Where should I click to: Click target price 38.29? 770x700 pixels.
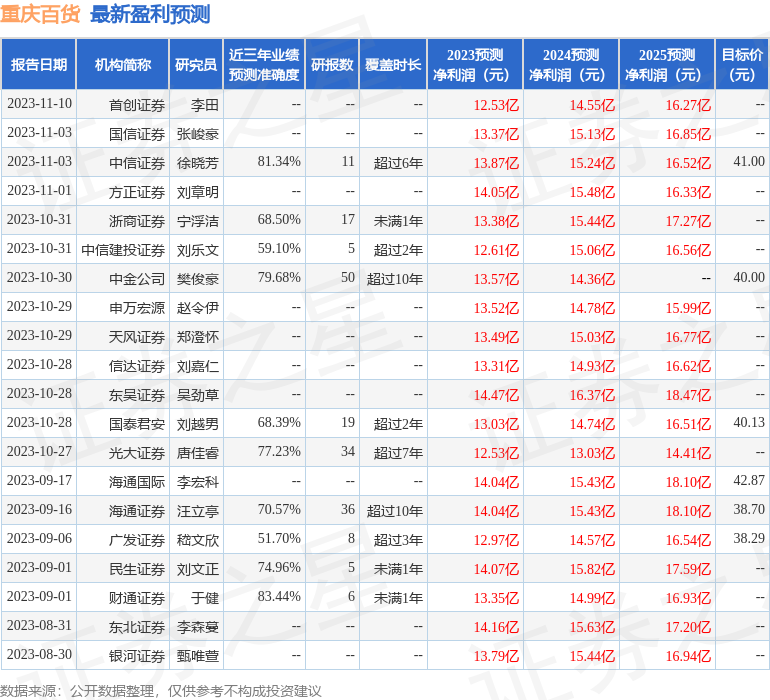(x=749, y=538)
